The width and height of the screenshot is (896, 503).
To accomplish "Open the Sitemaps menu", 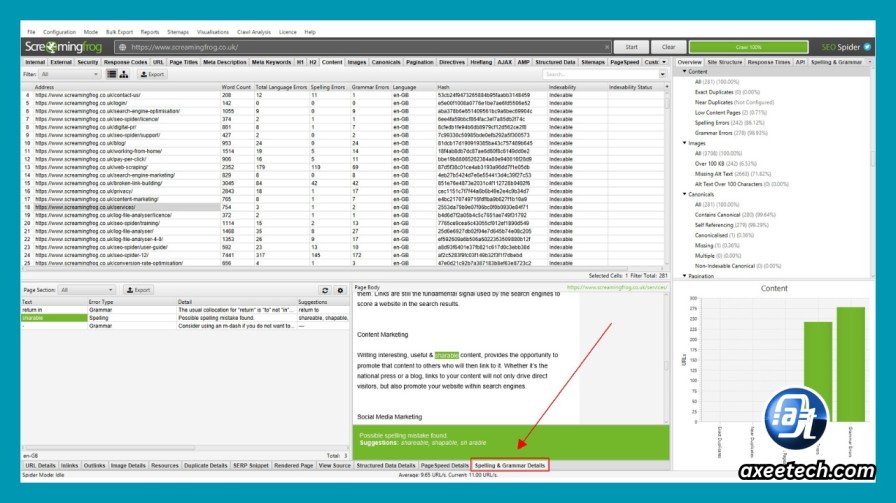I will (178, 32).
